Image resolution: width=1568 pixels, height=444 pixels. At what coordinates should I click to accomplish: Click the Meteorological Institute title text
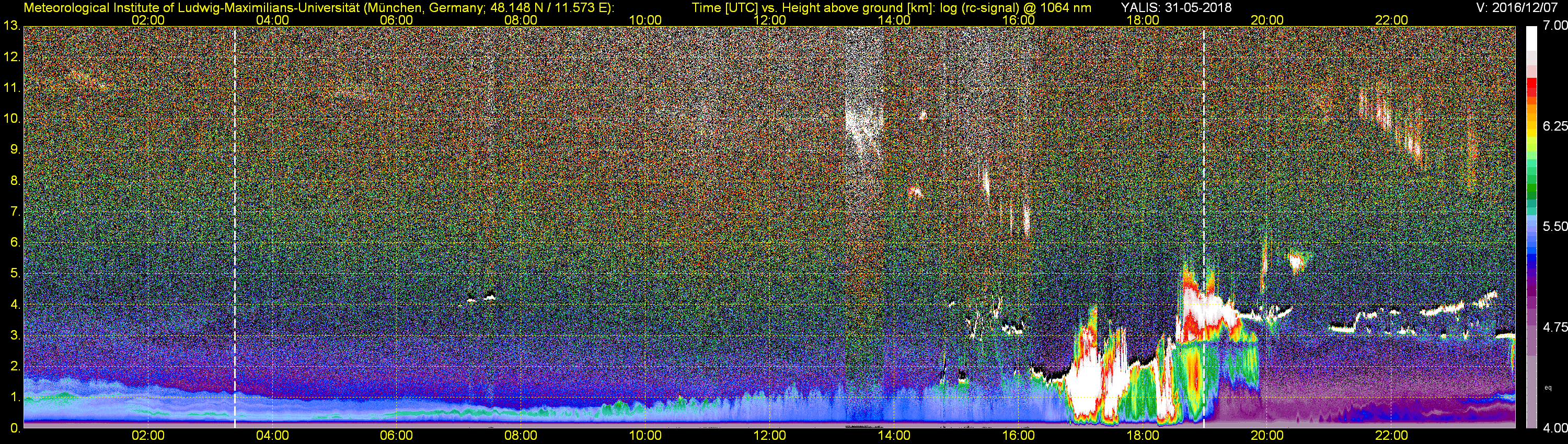318,8
